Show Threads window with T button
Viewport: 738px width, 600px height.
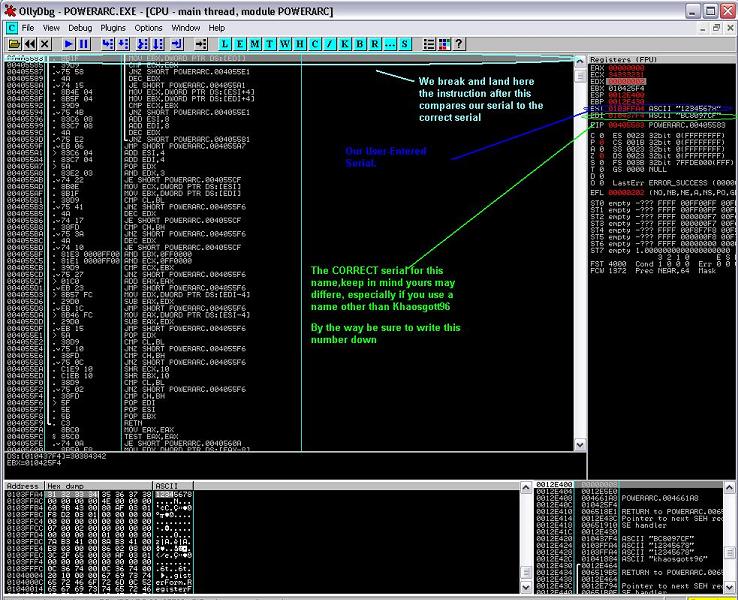click(x=270, y=44)
